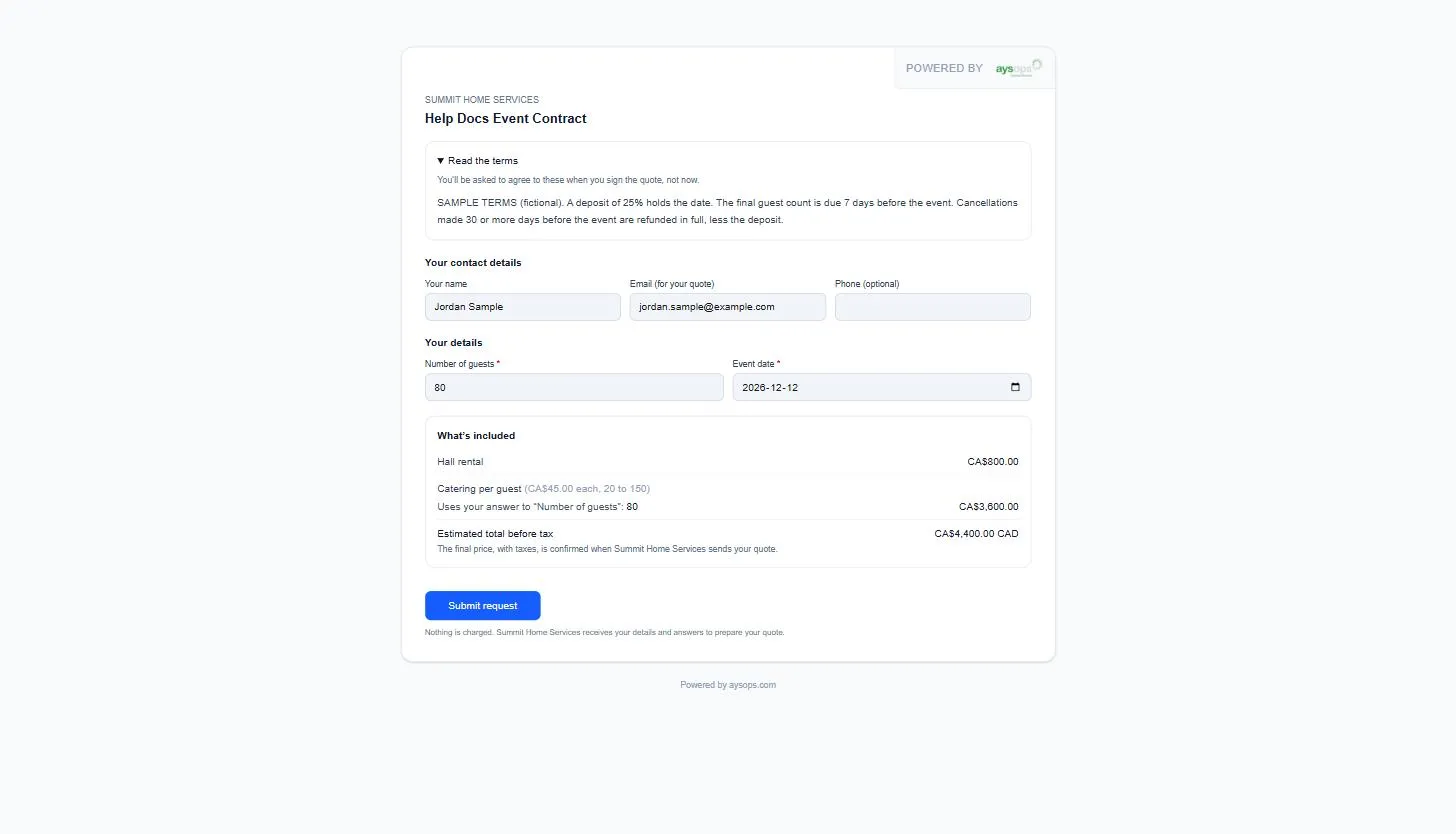This screenshot has width=1456, height=834.
Task: Edit the Your name field
Action: point(523,307)
